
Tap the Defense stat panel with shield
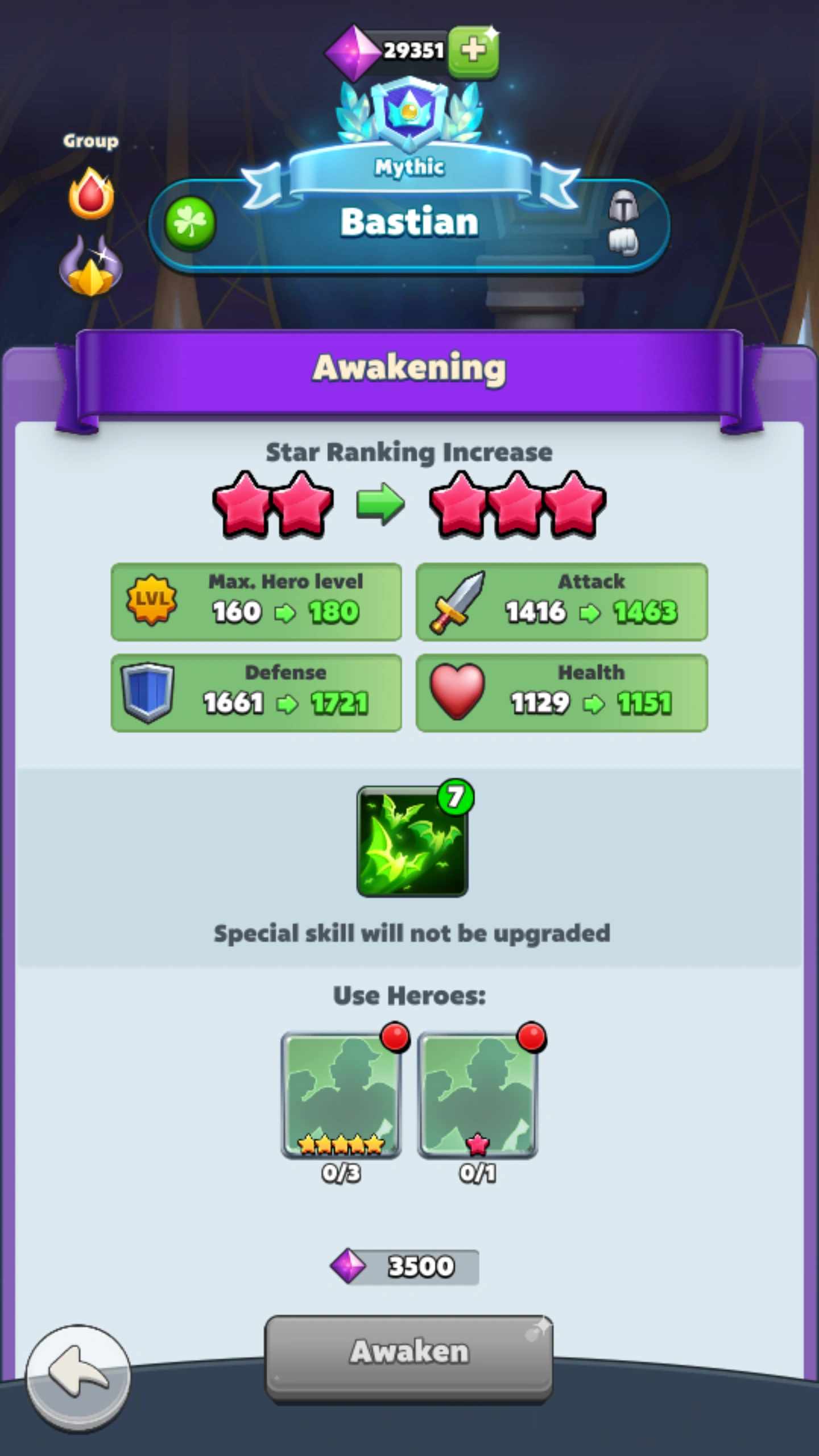pos(257,693)
